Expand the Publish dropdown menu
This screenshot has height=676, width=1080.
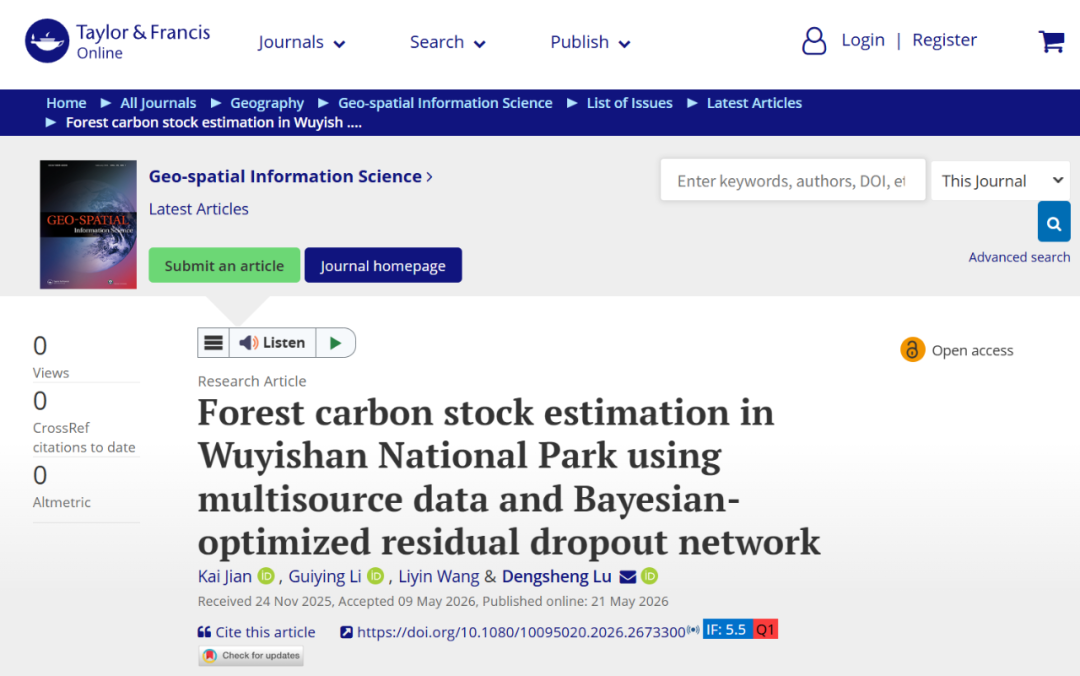pyautogui.click(x=590, y=42)
